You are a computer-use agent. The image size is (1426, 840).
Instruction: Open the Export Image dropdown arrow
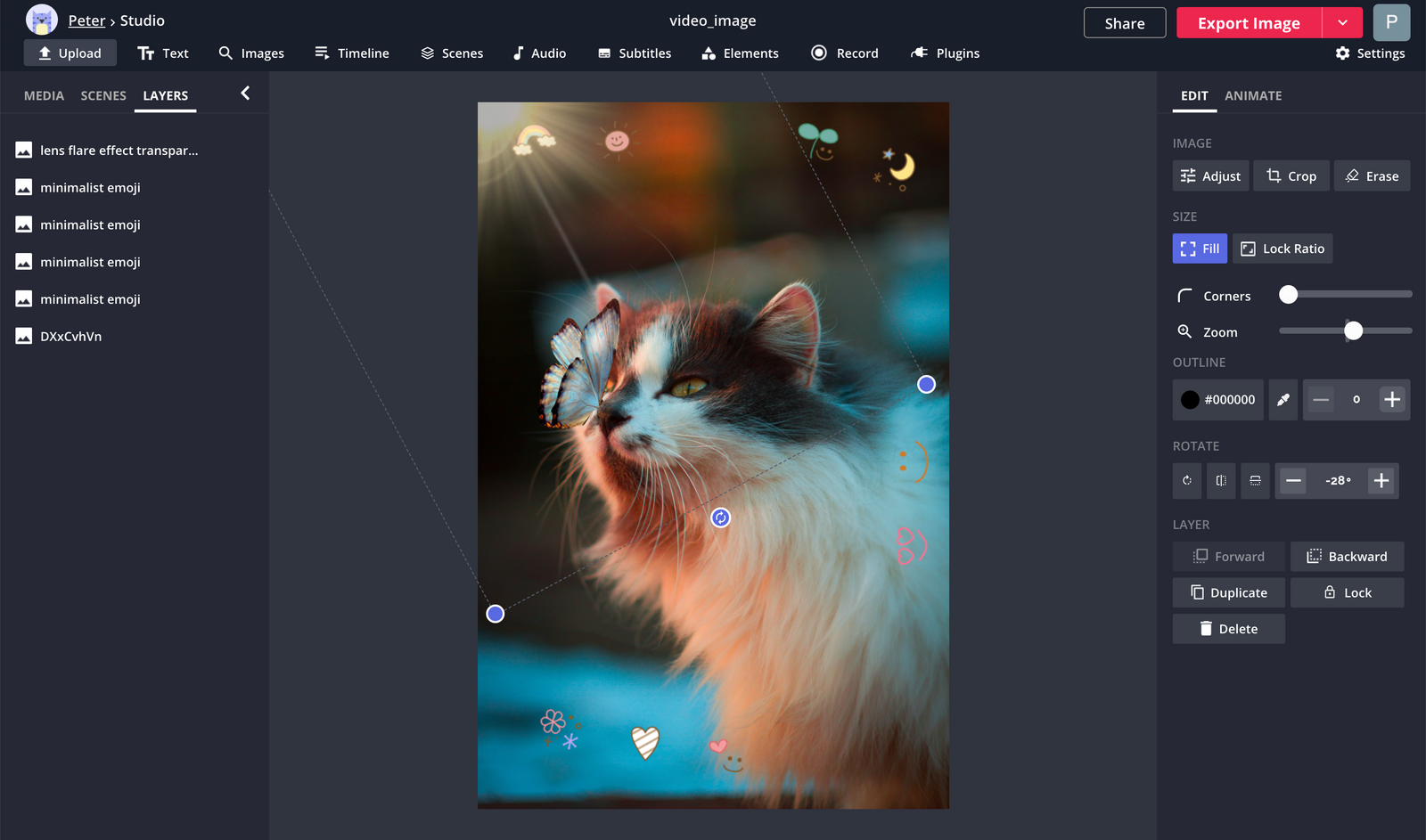click(1341, 22)
